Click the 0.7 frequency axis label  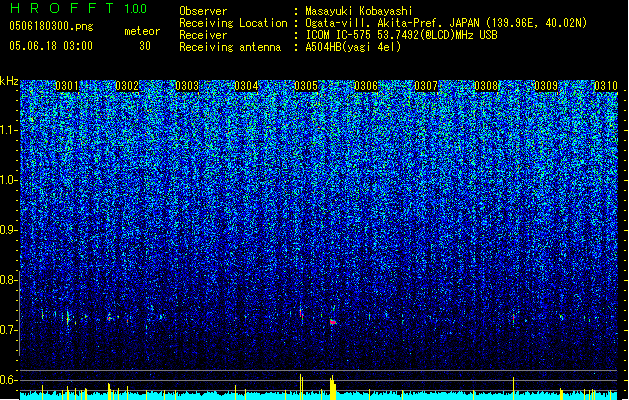pos(8,330)
